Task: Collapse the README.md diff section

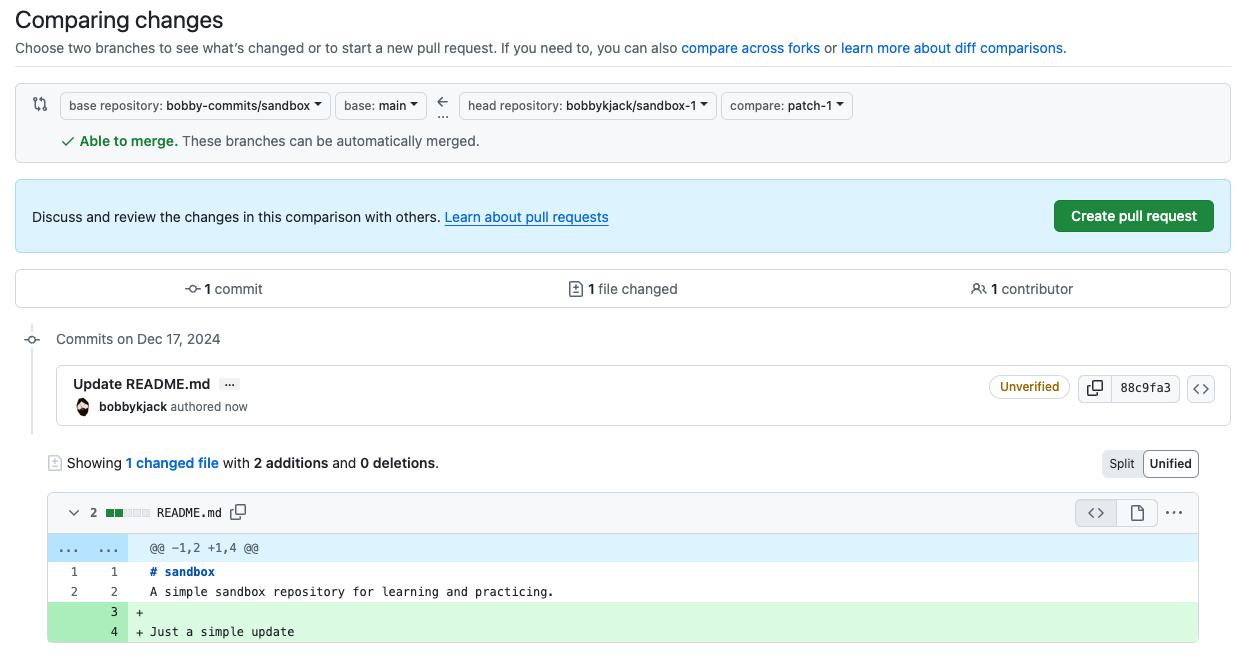Action: (73, 512)
